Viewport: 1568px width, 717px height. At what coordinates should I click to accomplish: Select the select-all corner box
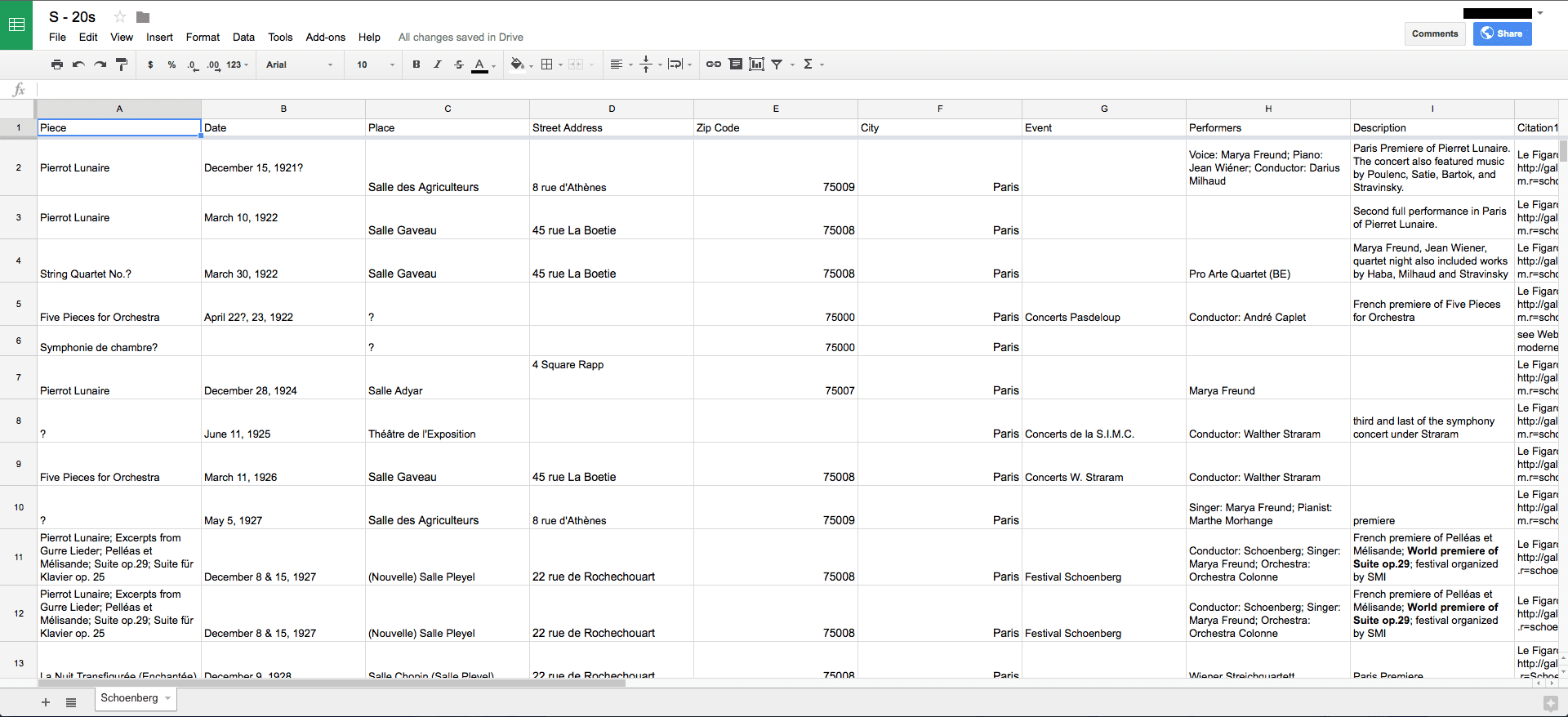(18, 109)
